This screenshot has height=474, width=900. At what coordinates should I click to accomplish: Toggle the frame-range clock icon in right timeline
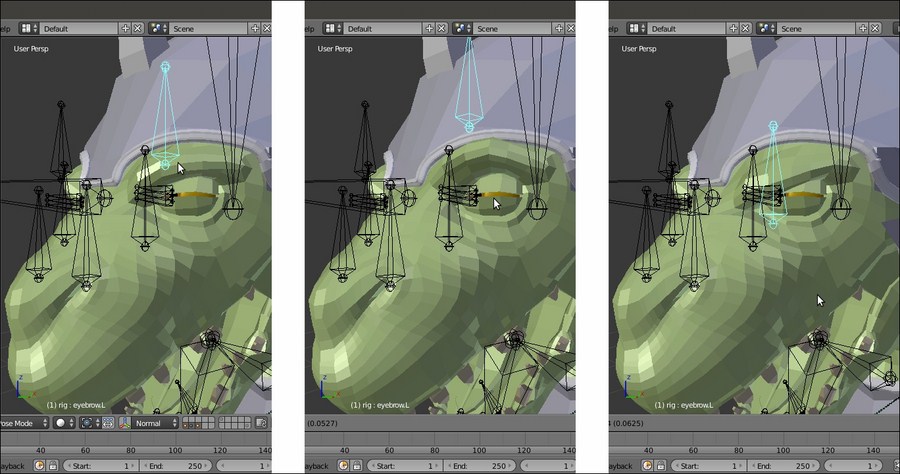point(647,466)
